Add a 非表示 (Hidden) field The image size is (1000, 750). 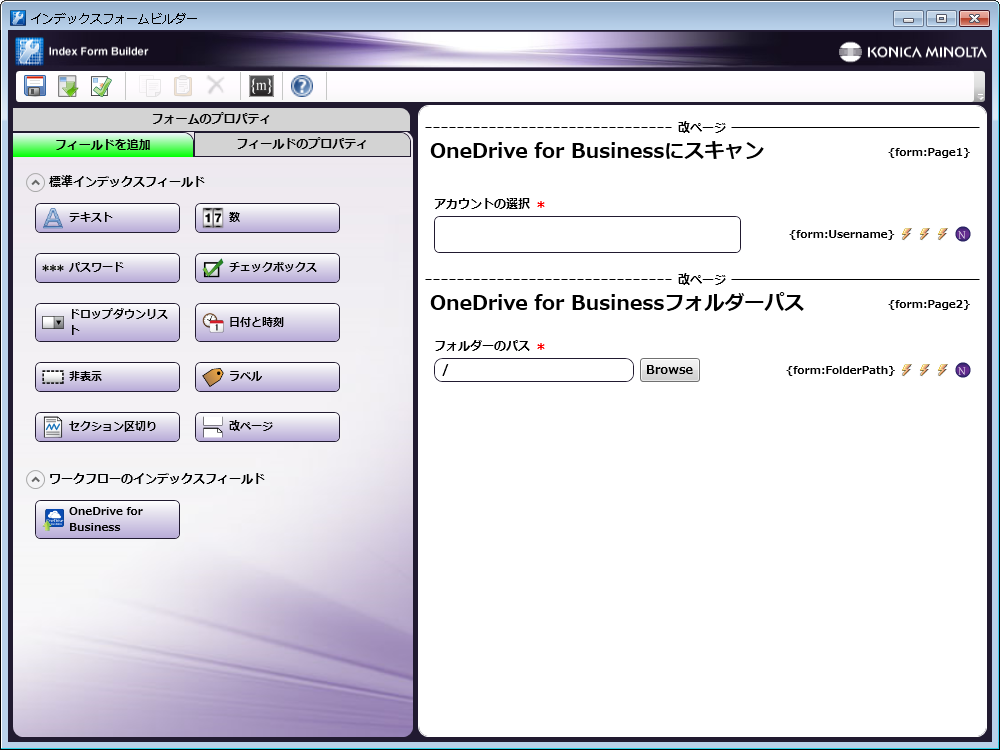(x=107, y=377)
